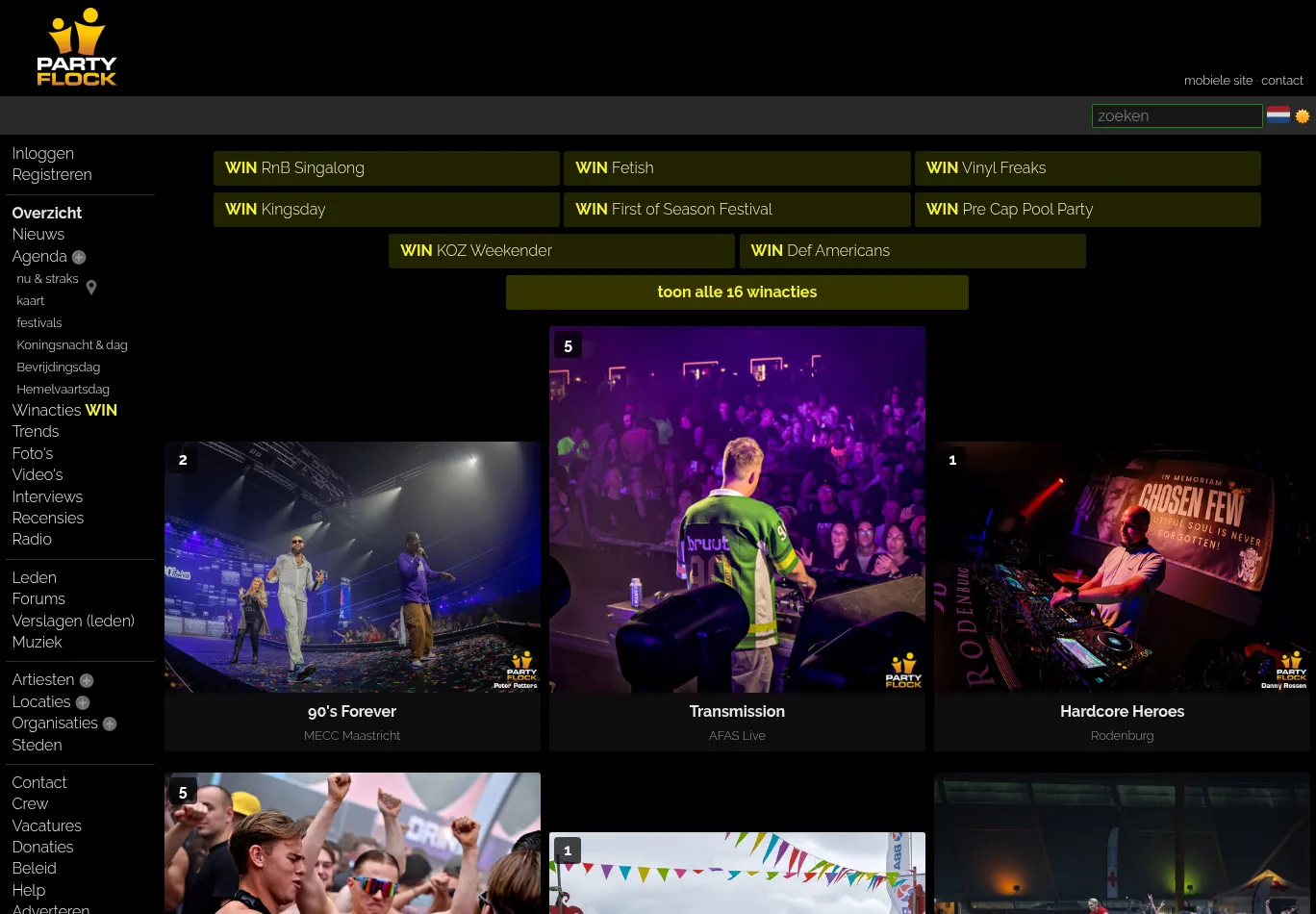
Task: Click the map pin location icon
Action: coord(91,288)
